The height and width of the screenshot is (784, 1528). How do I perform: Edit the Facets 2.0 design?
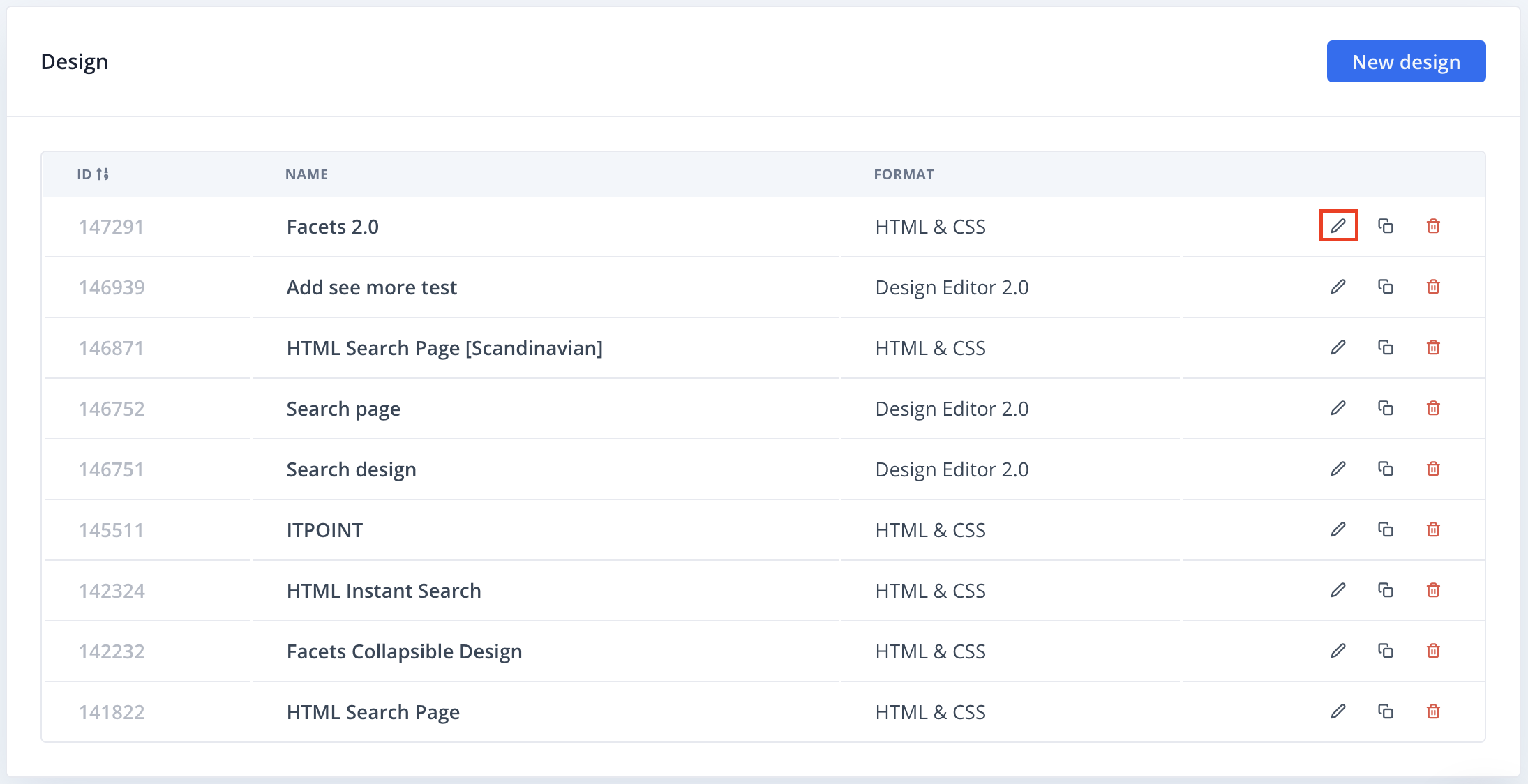click(1338, 226)
